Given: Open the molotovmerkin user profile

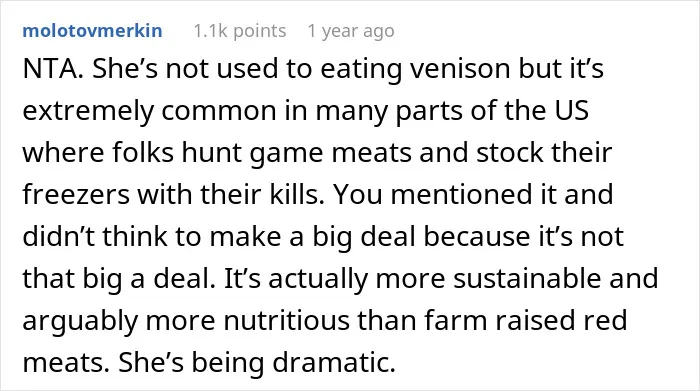Looking at the screenshot, I should 92,31.
